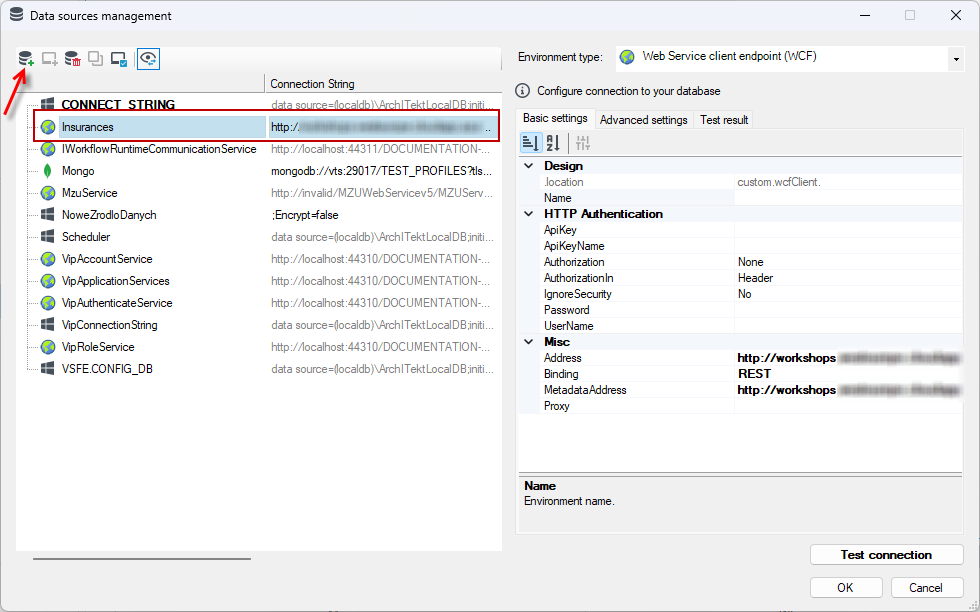Collapse the HTTP Authentication category
This screenshot has width=980, height=612.
tap(529, 214)
